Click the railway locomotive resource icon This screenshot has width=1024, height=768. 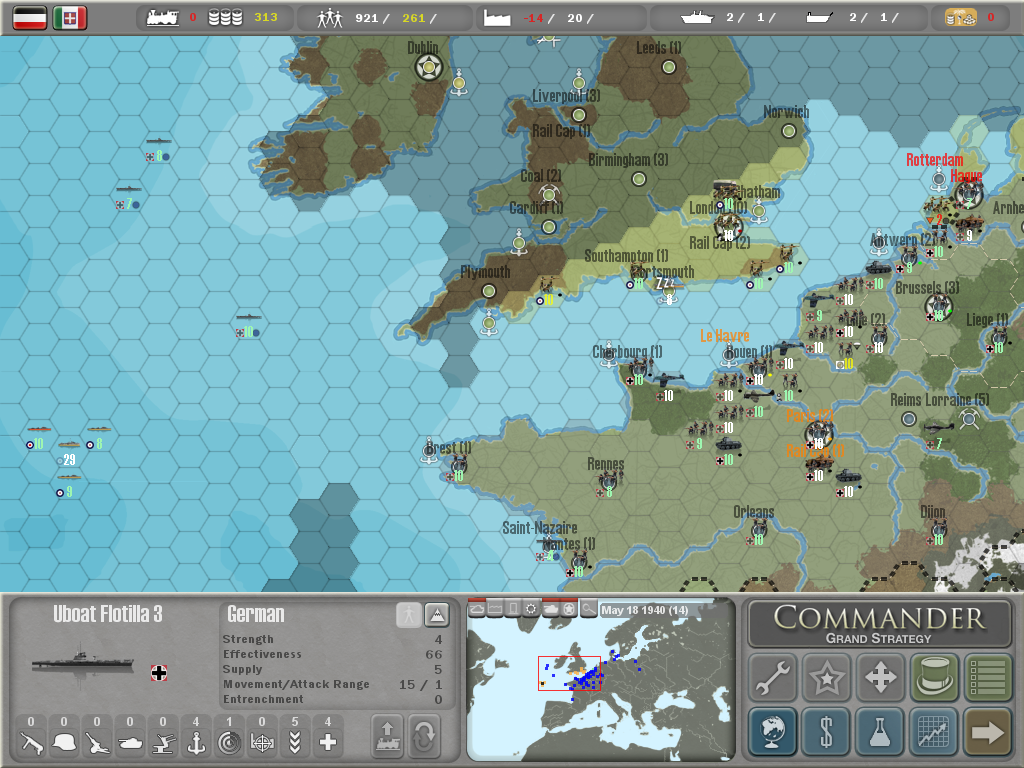pyautogui.click(x=163, y=18)
